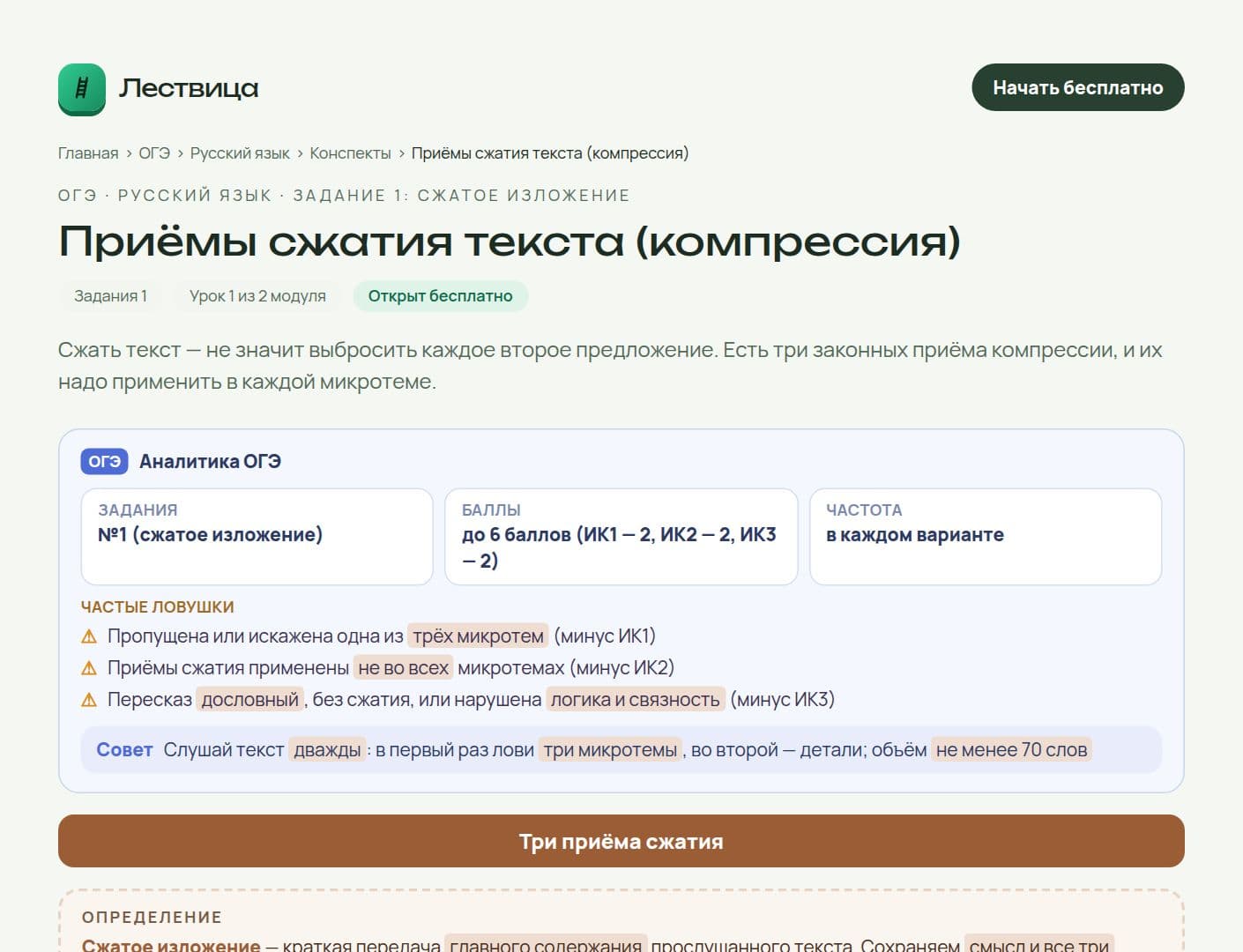Select the ЗАДАНИЯ №1 card

coord(257,537)
